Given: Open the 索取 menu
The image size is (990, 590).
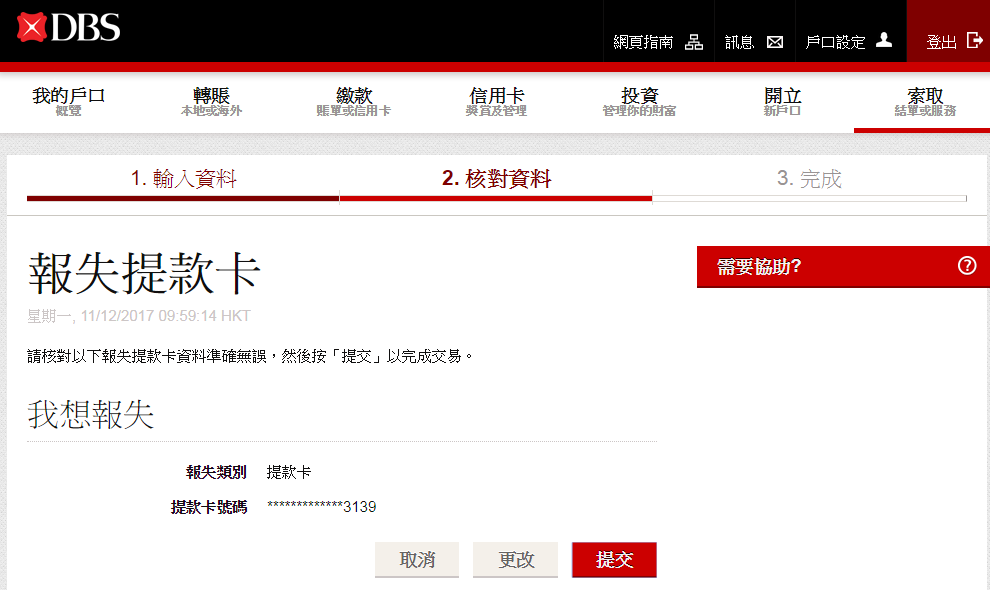Looking at the screenshot, I should click(x=924, y=101).
